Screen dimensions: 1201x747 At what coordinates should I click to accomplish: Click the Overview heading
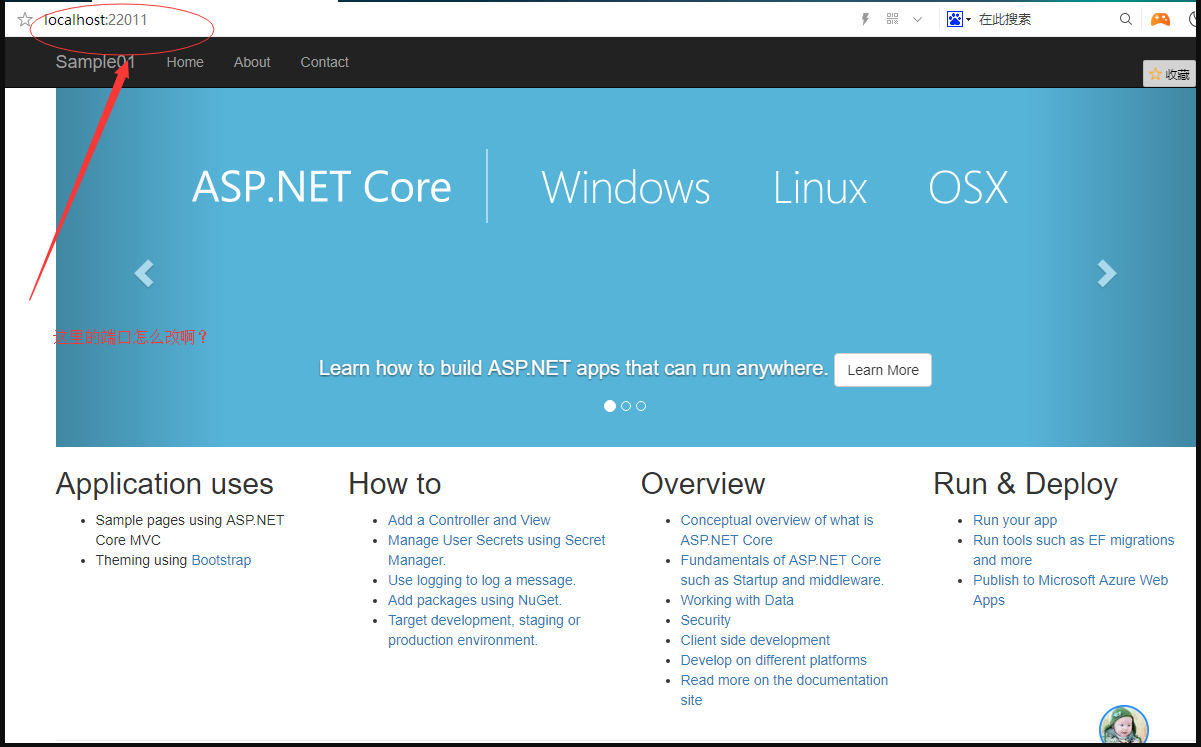[703, 484]
